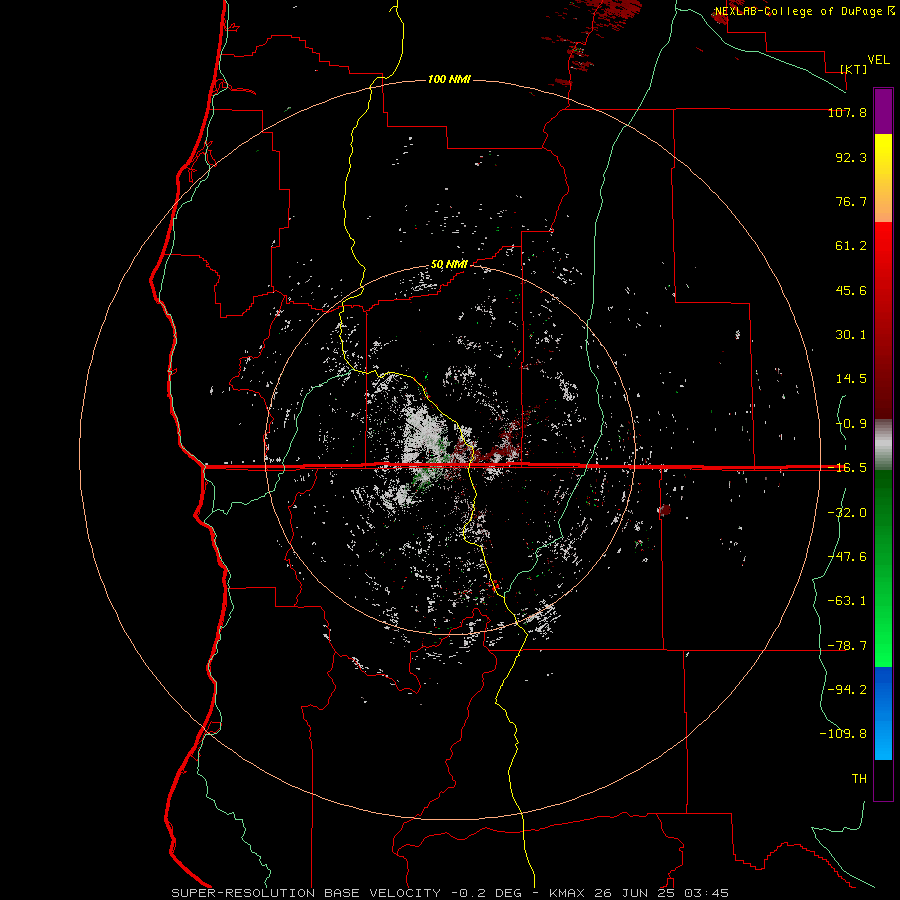Screen dimensions: 900x900
Task: Click the -109.8 value on velocity scale
Action: coord(843,734)
